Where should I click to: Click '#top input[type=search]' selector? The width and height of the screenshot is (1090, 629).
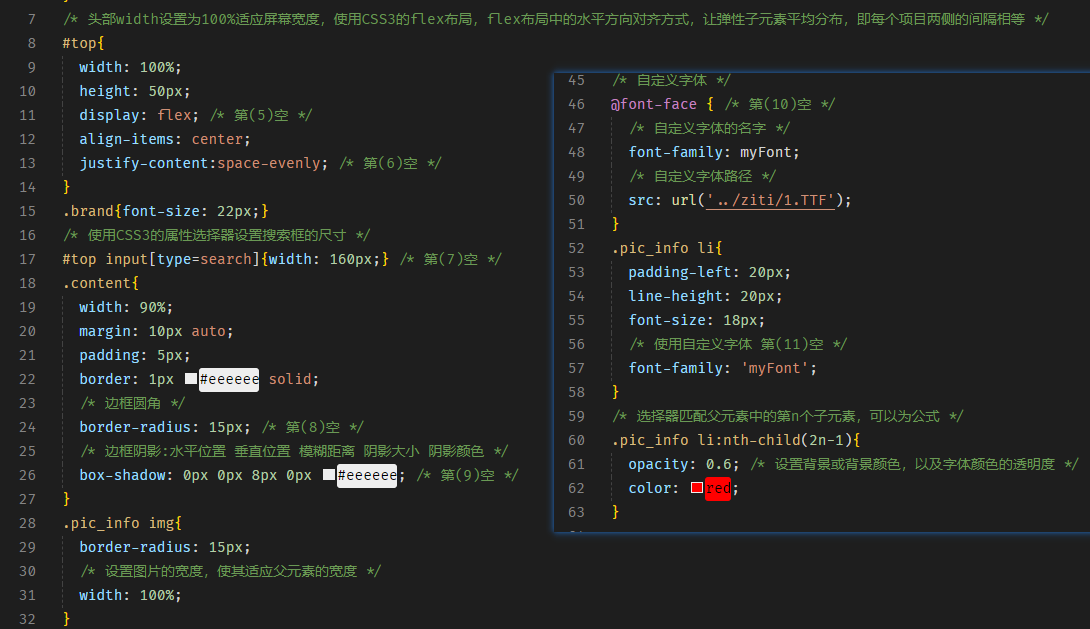pos(161,259)
